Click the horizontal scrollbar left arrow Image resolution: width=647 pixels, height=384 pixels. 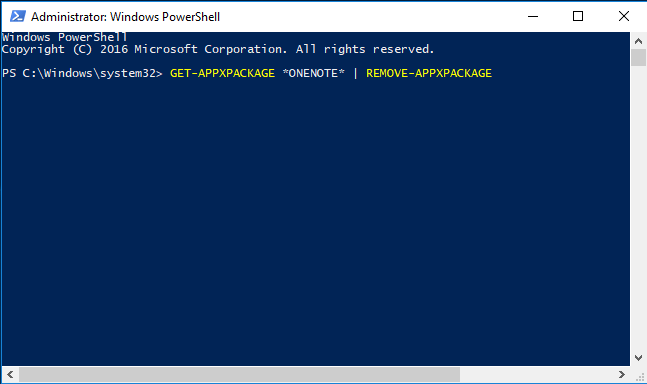click(10, 375)
